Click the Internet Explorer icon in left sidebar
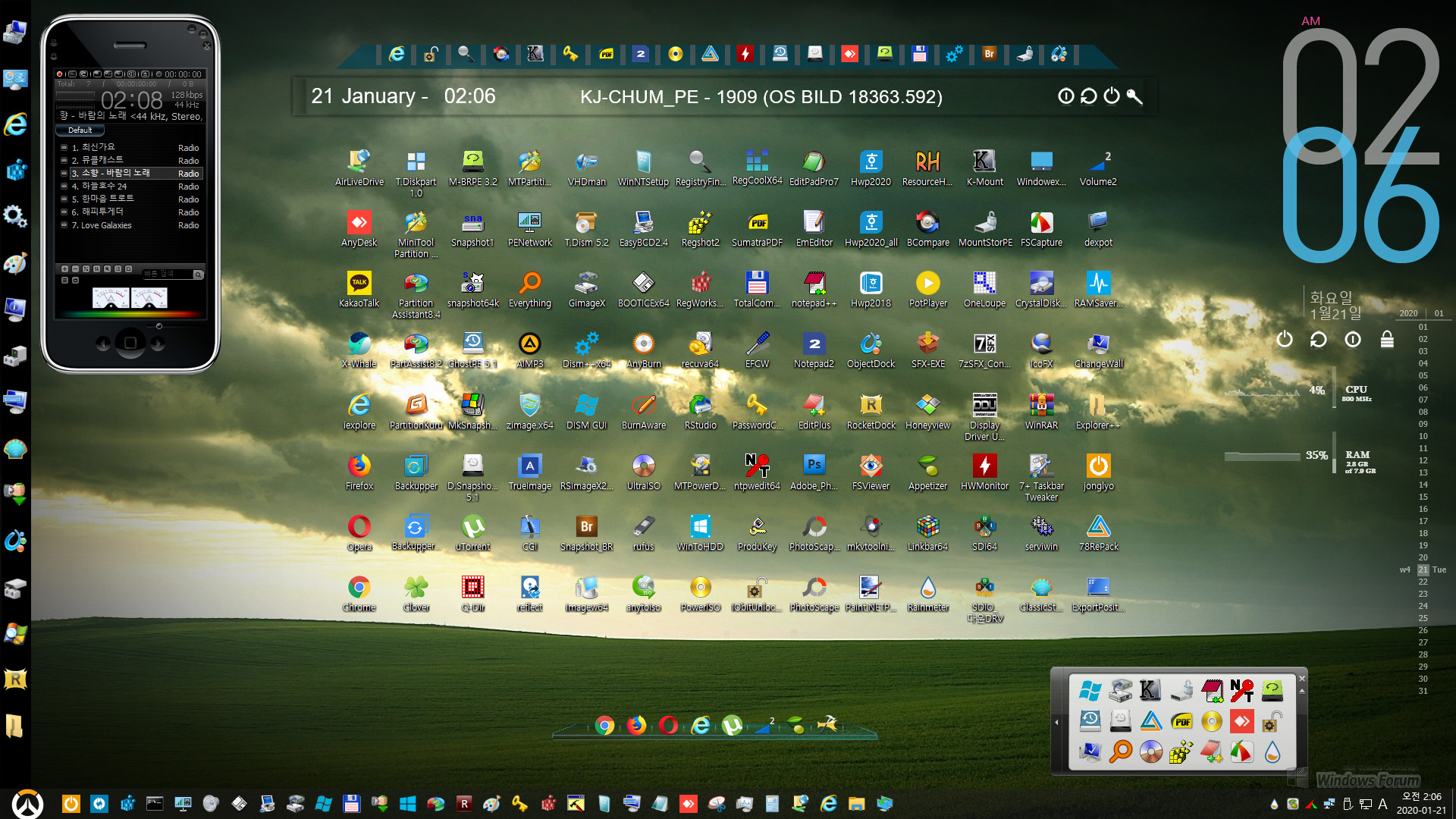 pyautogui.click(x=15, y=124)
